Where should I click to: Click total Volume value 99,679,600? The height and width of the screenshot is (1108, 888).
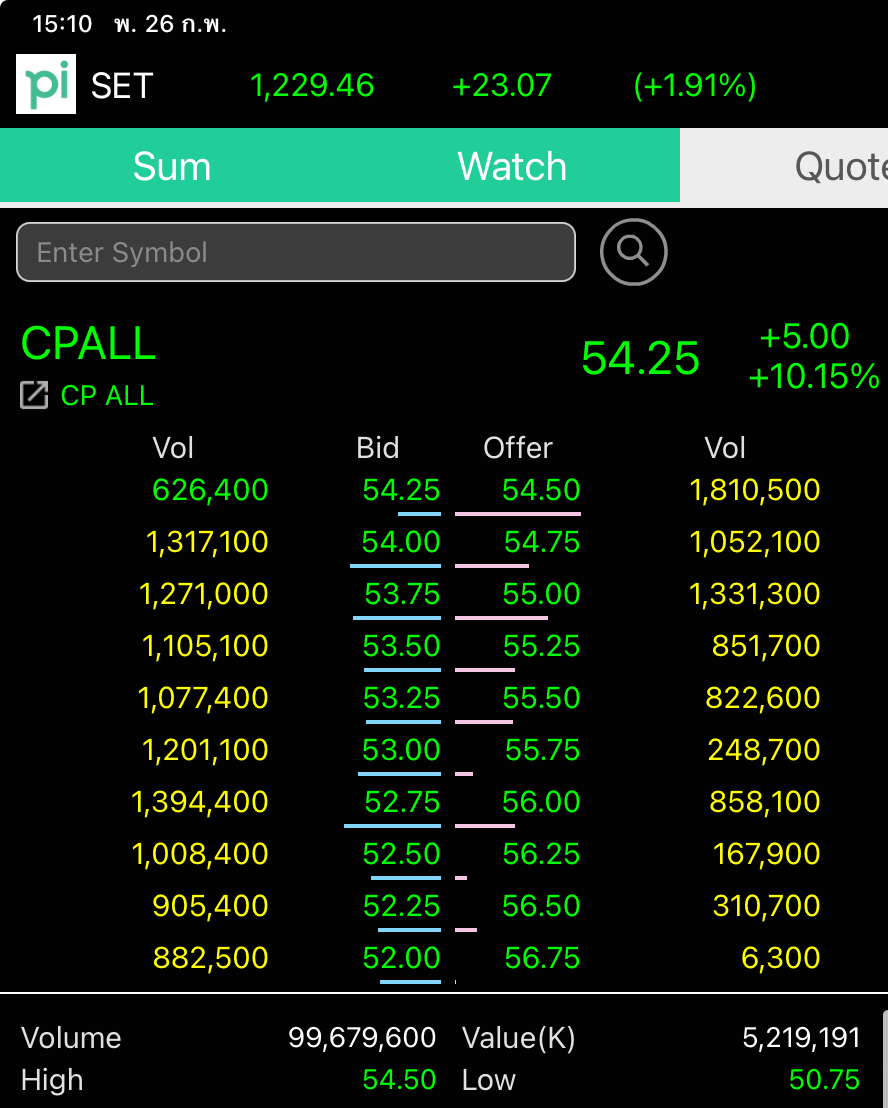(x=362, y=1038)
